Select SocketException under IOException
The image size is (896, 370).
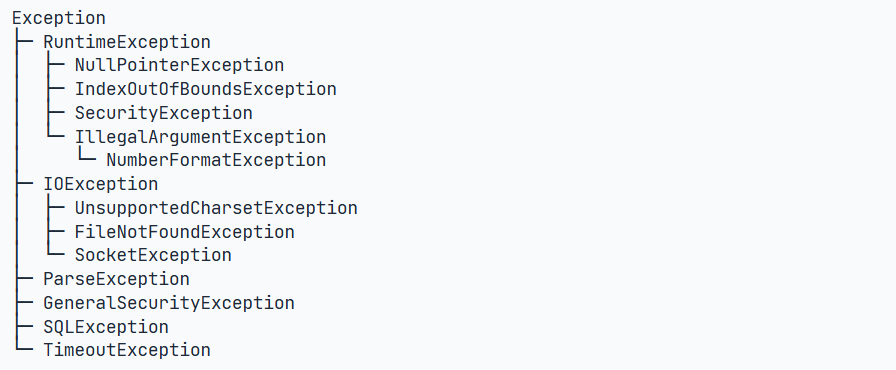[153, 255]
